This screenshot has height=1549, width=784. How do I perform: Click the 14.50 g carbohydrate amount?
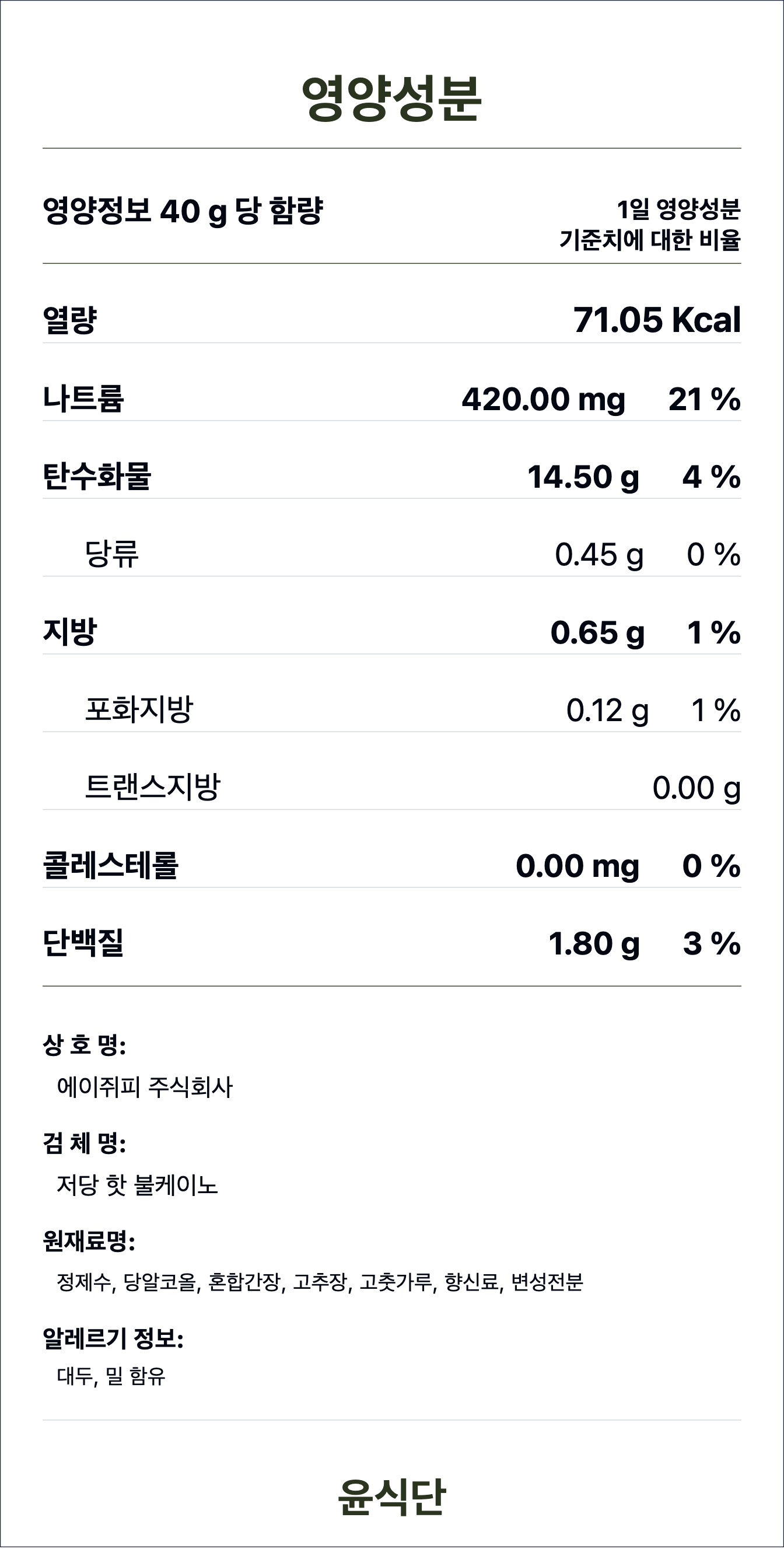click(x=583, y=477)
